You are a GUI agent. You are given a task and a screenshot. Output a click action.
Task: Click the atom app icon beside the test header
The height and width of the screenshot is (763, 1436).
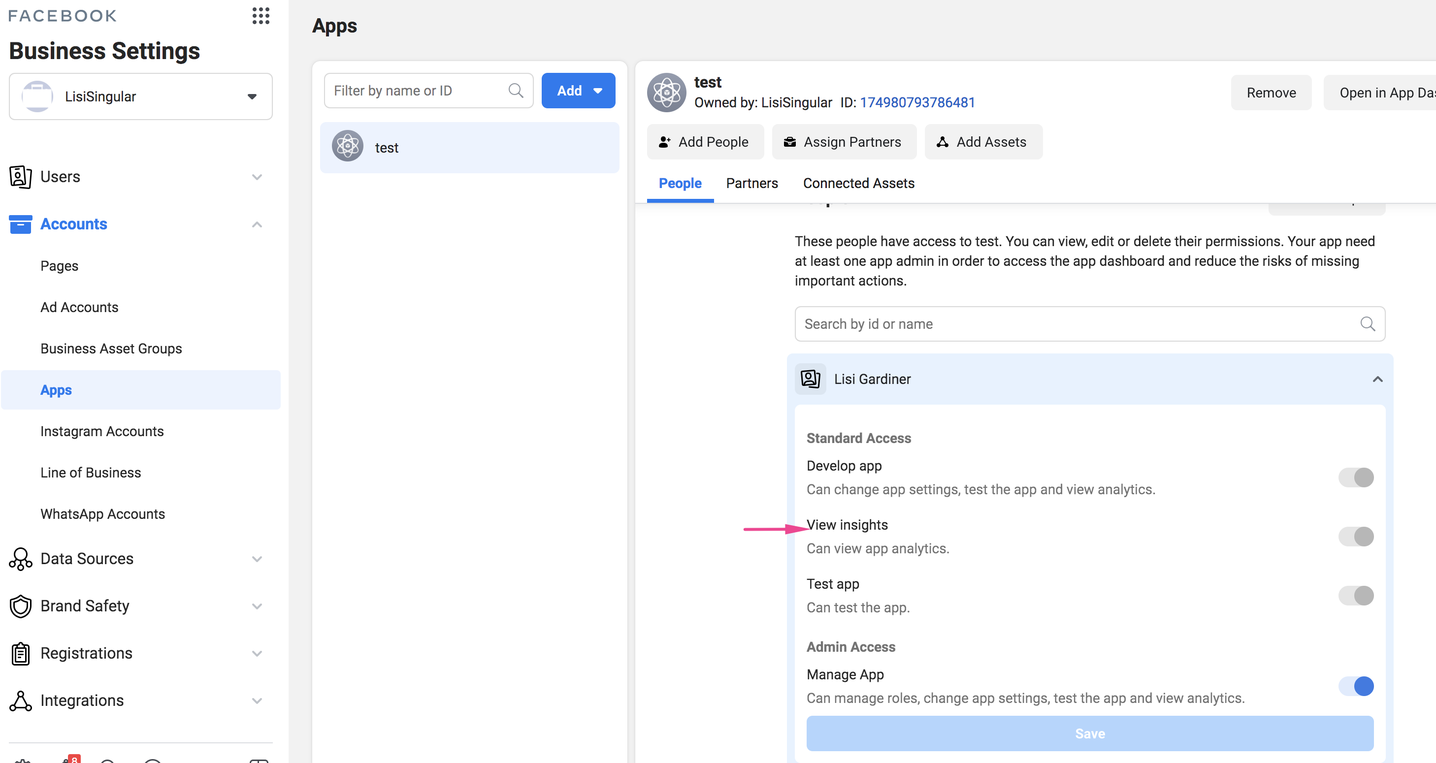click(666, 92)
